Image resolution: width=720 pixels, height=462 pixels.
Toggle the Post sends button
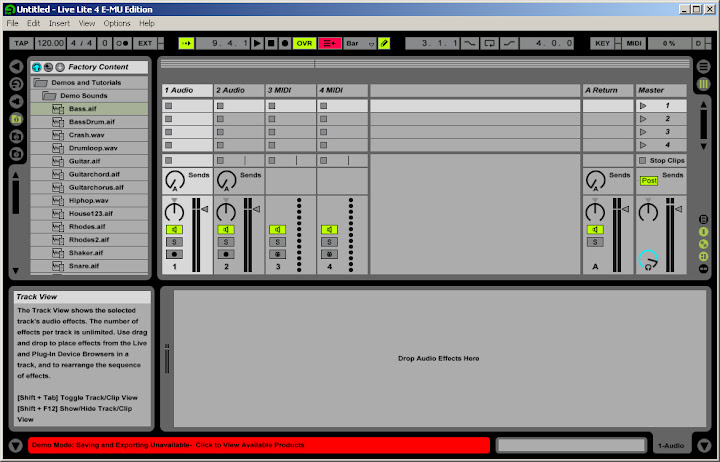(649, 180)
